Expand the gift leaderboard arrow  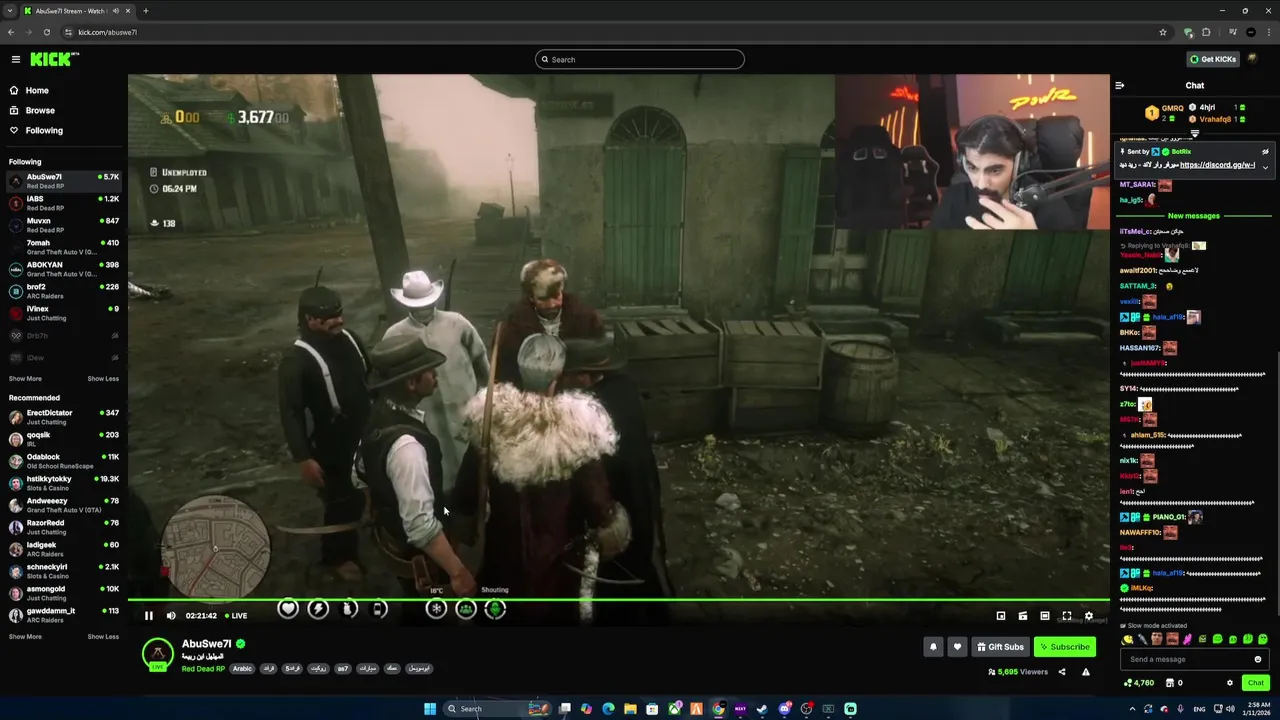(1194, 133)
